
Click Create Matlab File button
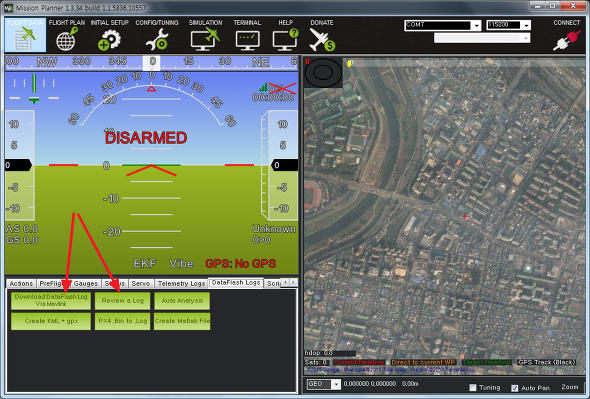[182, 321]
